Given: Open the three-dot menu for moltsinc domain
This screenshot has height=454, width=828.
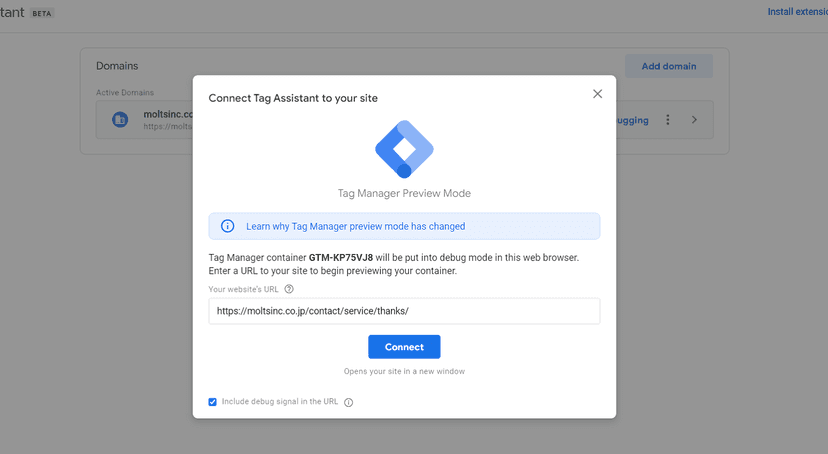Looking at the screenshot, I should (x=667, y=120).
